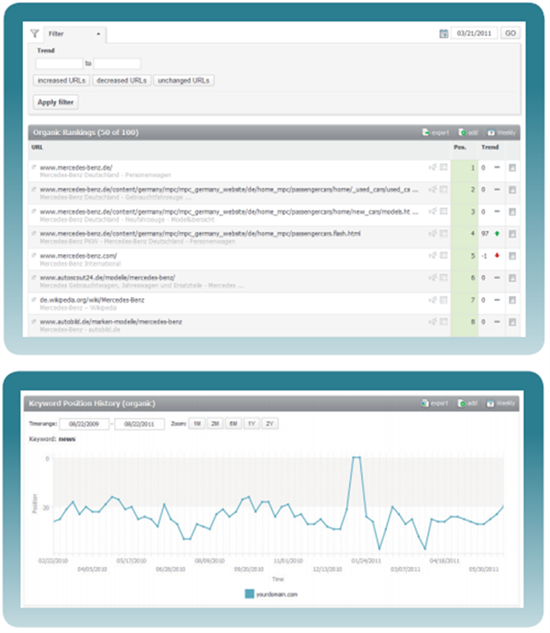Zoom chart to 1Y
The width and height of the screenshot is (550, 633).
(252, 423)
